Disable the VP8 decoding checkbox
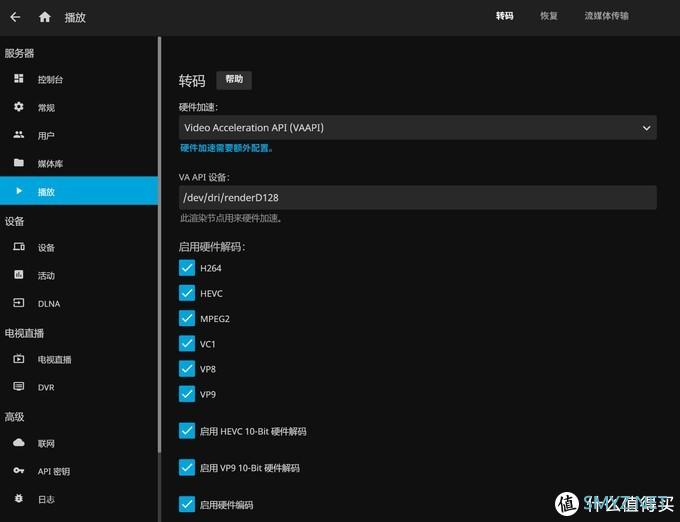 click(x=187, y=369)
